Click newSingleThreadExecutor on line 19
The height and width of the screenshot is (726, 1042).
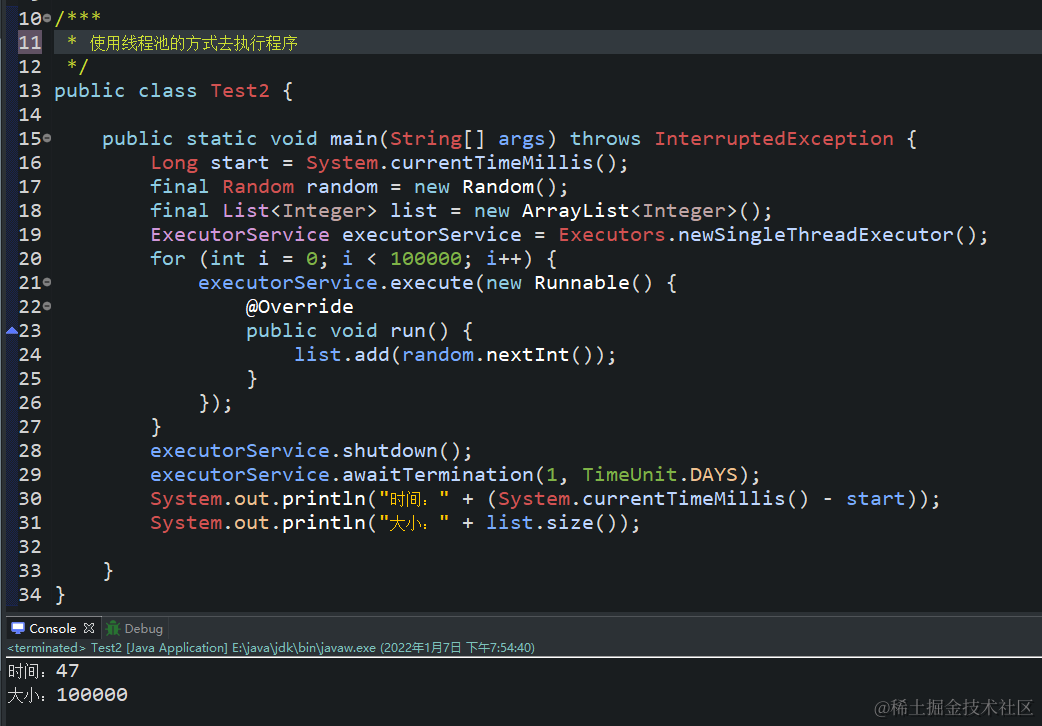(815, 235)
